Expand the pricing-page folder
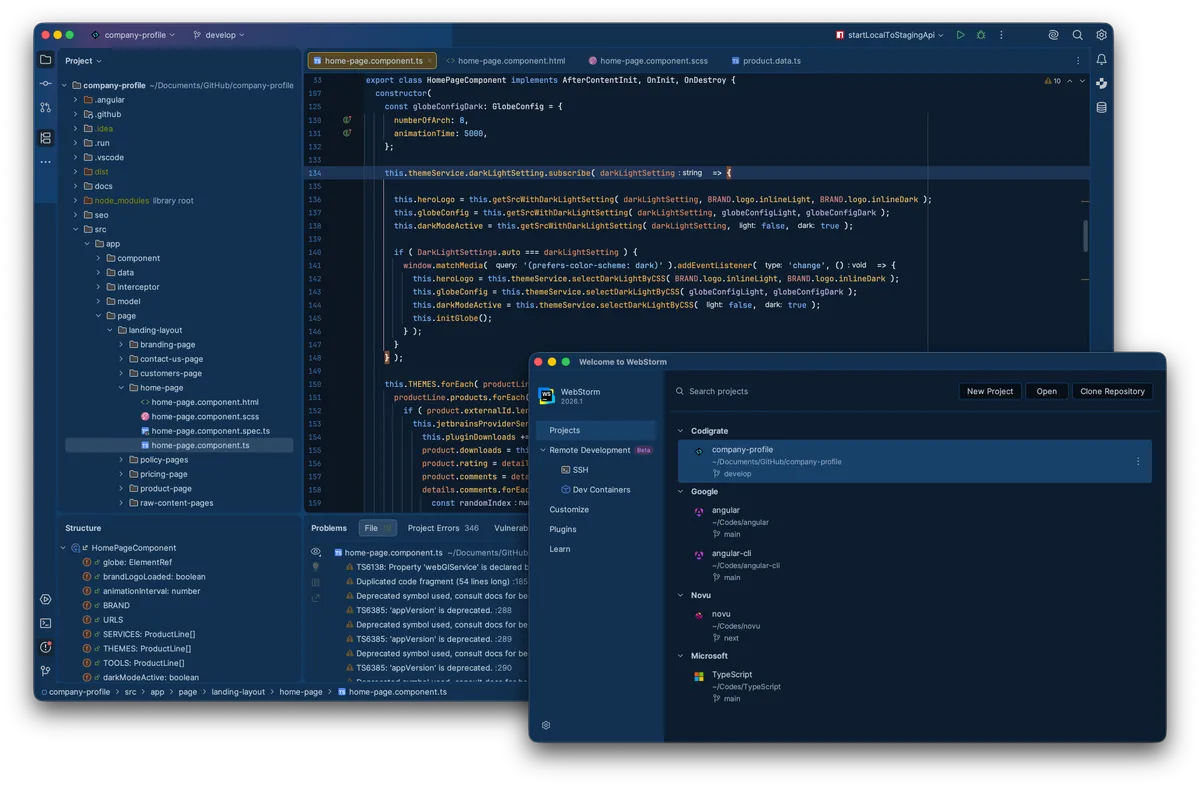Viewport: 1200px width, 787px height. (x=121, y=474)
